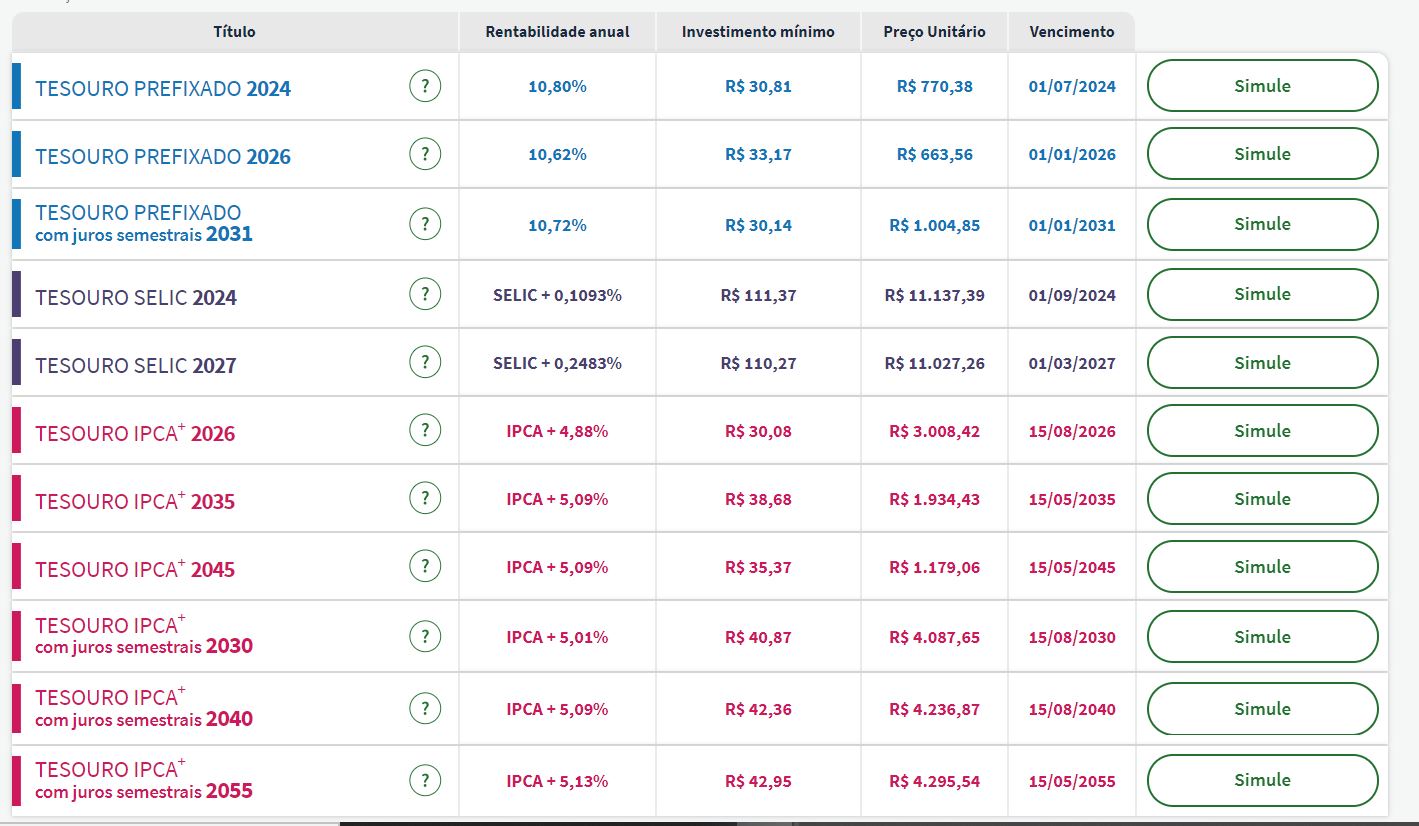This screenshot has width=1419, height=826.
Task: Open help for Prefixado juros semestrais 2031
Action: click(425, 224)
